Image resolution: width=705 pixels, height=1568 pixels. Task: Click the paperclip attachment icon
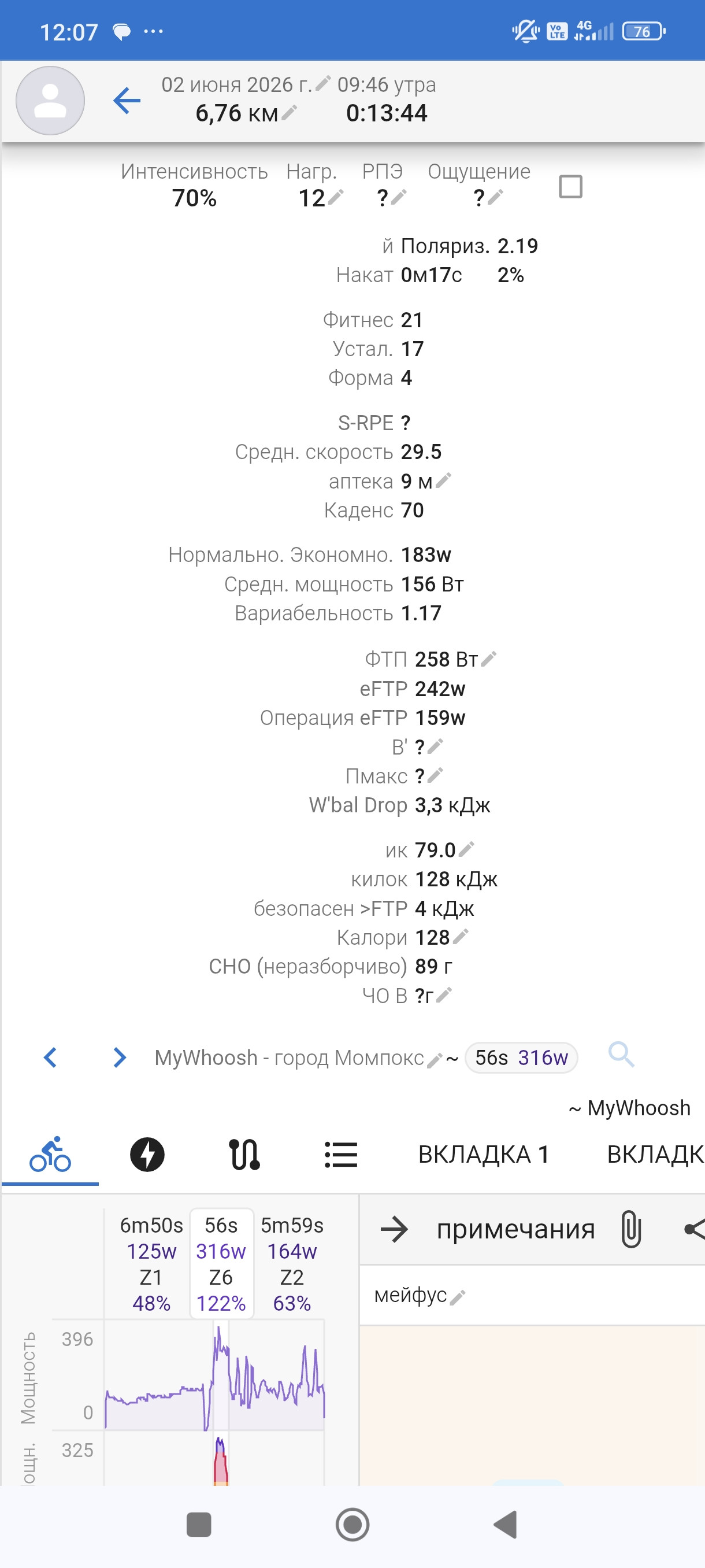631,1230
